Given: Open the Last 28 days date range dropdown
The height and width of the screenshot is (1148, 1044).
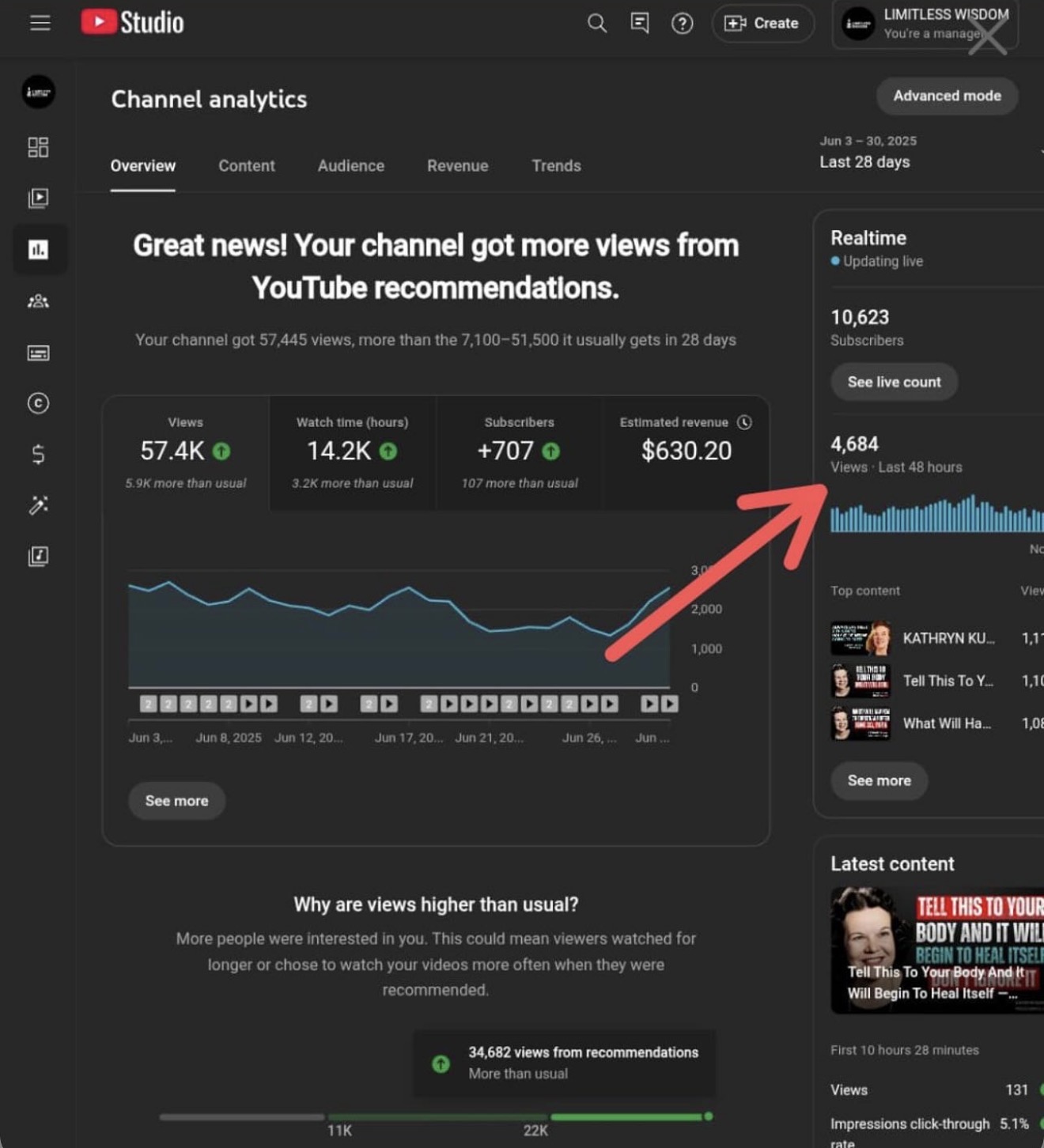Looking at the screenshot, I should pyautogui.click(x=932, y=152).
